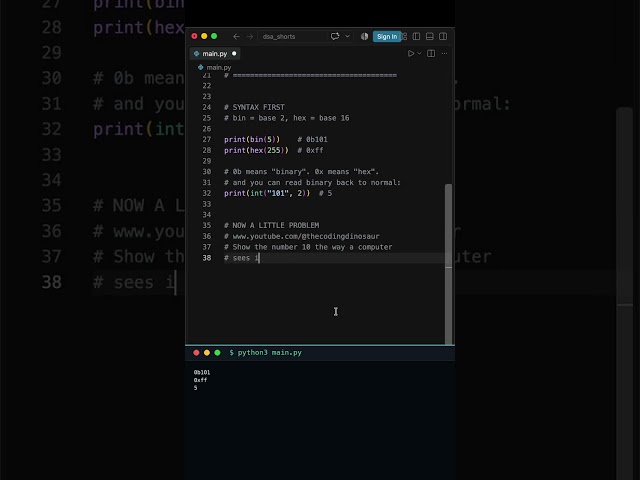The image size is (640, 480).
Task: Maximize the editor window green button
Action: click(214, 36)
